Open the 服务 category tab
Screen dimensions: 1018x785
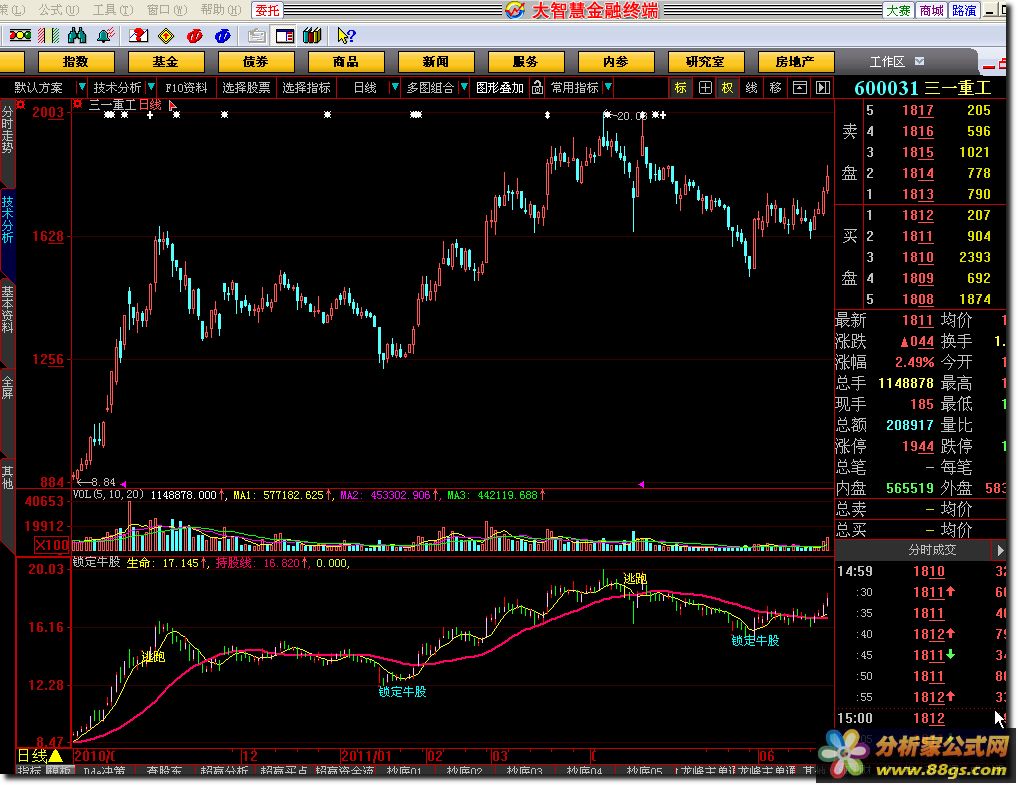click(x=525, y=62)
